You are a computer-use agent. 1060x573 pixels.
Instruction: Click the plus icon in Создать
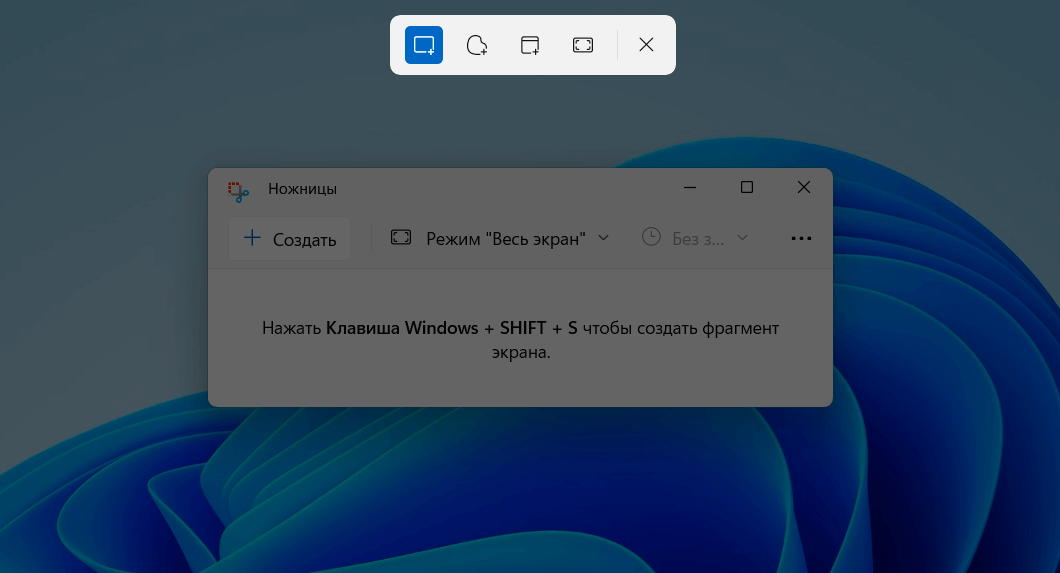point(253,239)
